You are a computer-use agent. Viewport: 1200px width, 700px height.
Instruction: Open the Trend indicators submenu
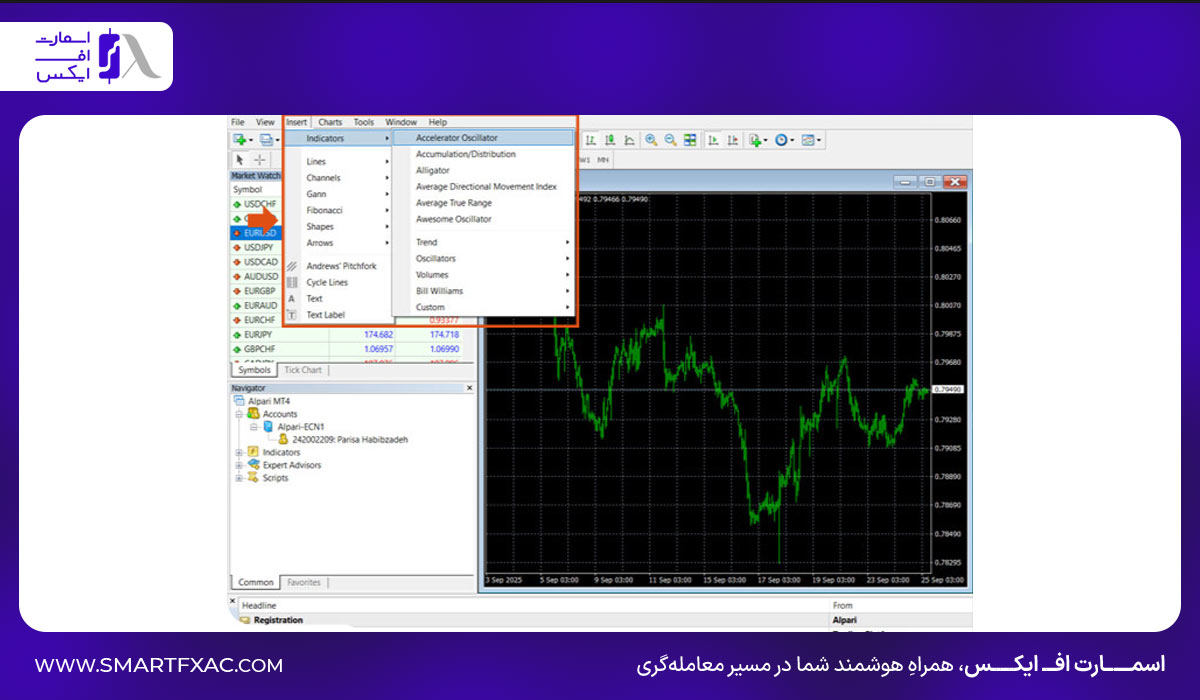(483, 242)
